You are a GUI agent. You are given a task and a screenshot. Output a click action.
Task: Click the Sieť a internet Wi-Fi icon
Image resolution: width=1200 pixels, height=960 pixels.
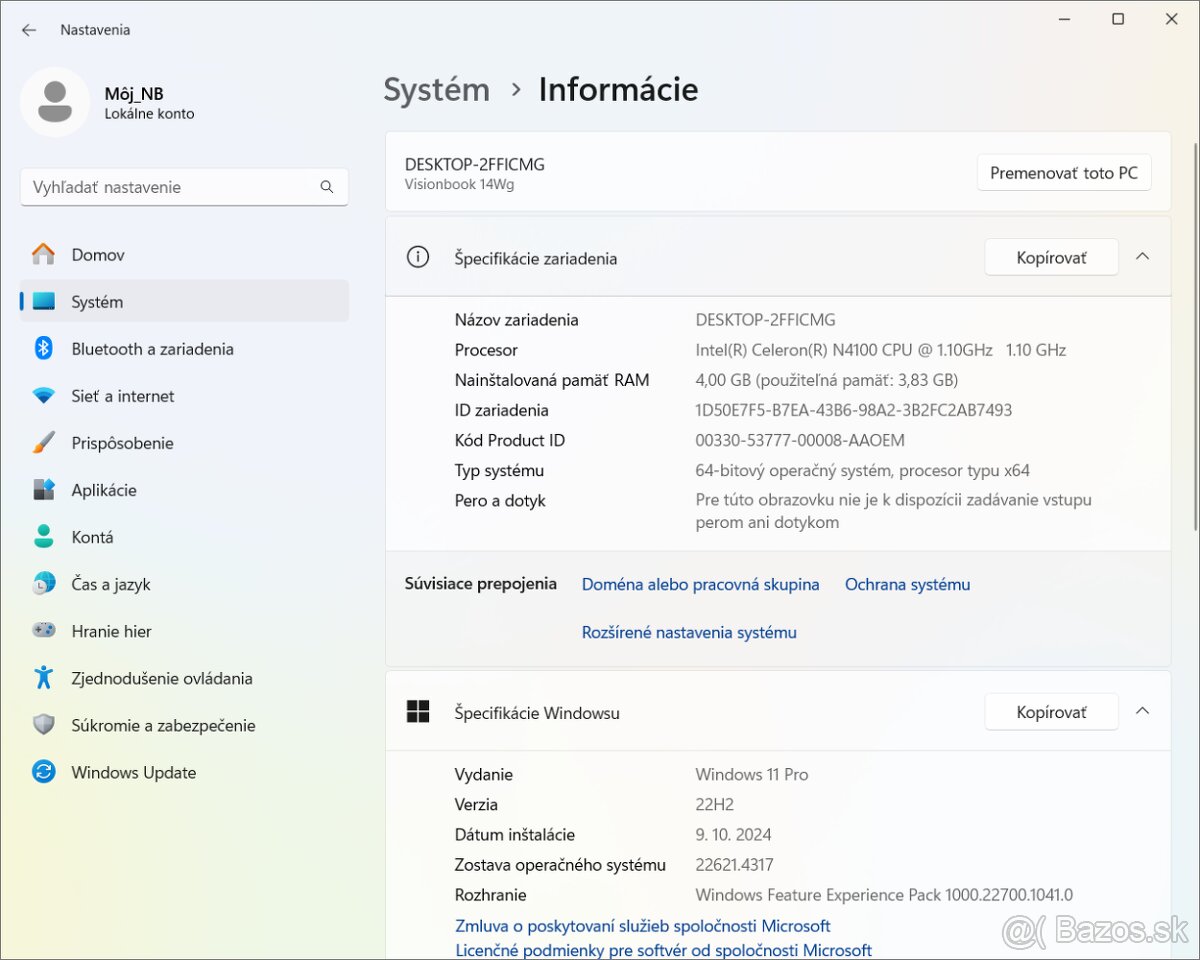[x=43, y=396]
